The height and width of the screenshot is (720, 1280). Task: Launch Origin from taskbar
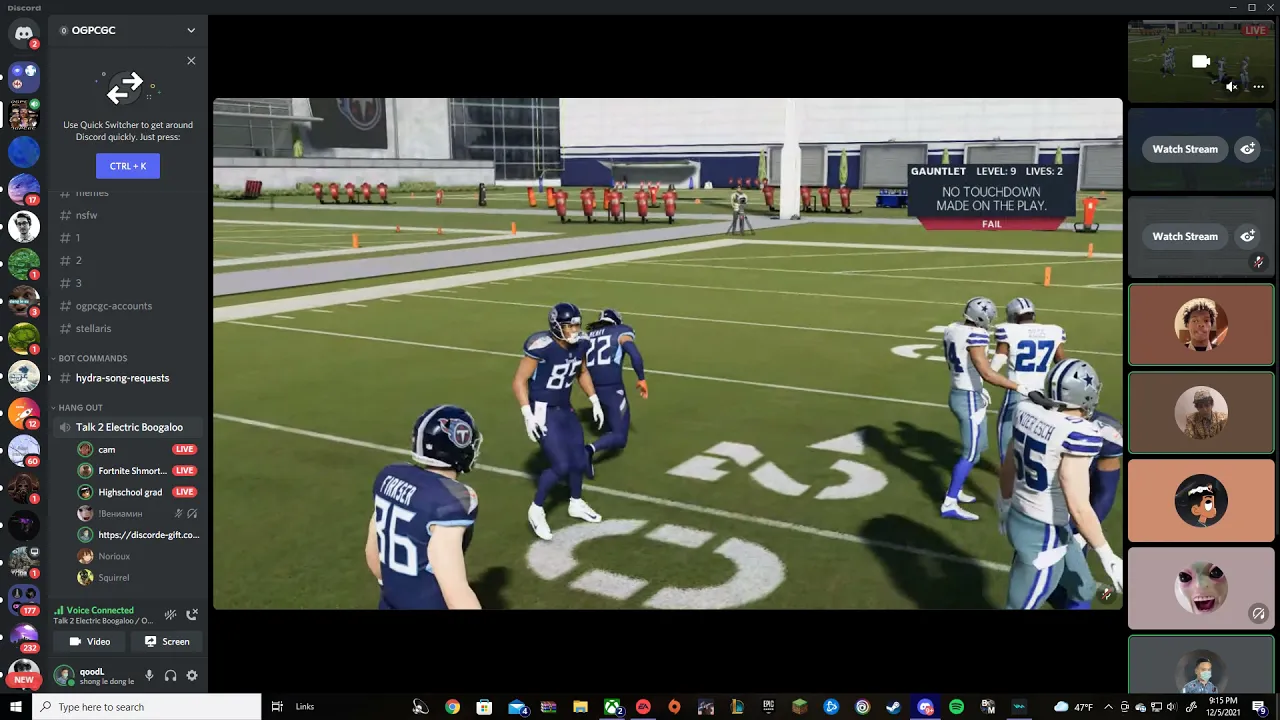[x=674, y=707]
